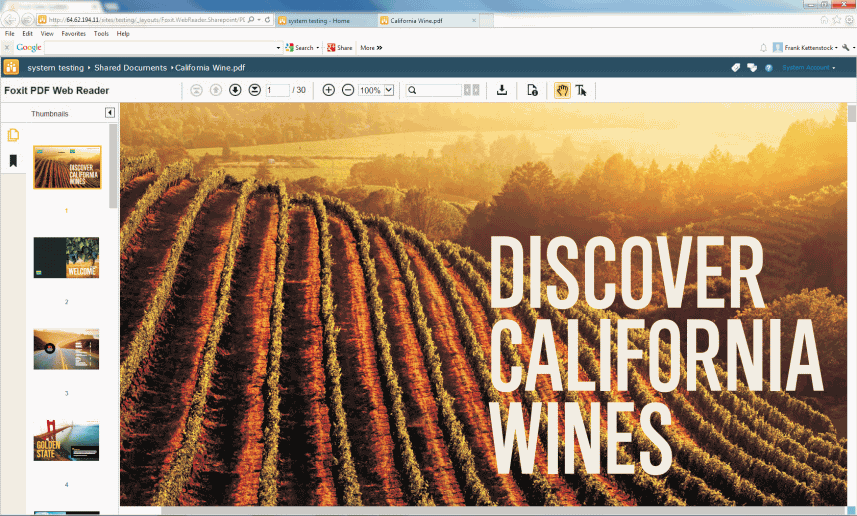Open Frank Kettenstock account dropdown

[x=805, y=48]
